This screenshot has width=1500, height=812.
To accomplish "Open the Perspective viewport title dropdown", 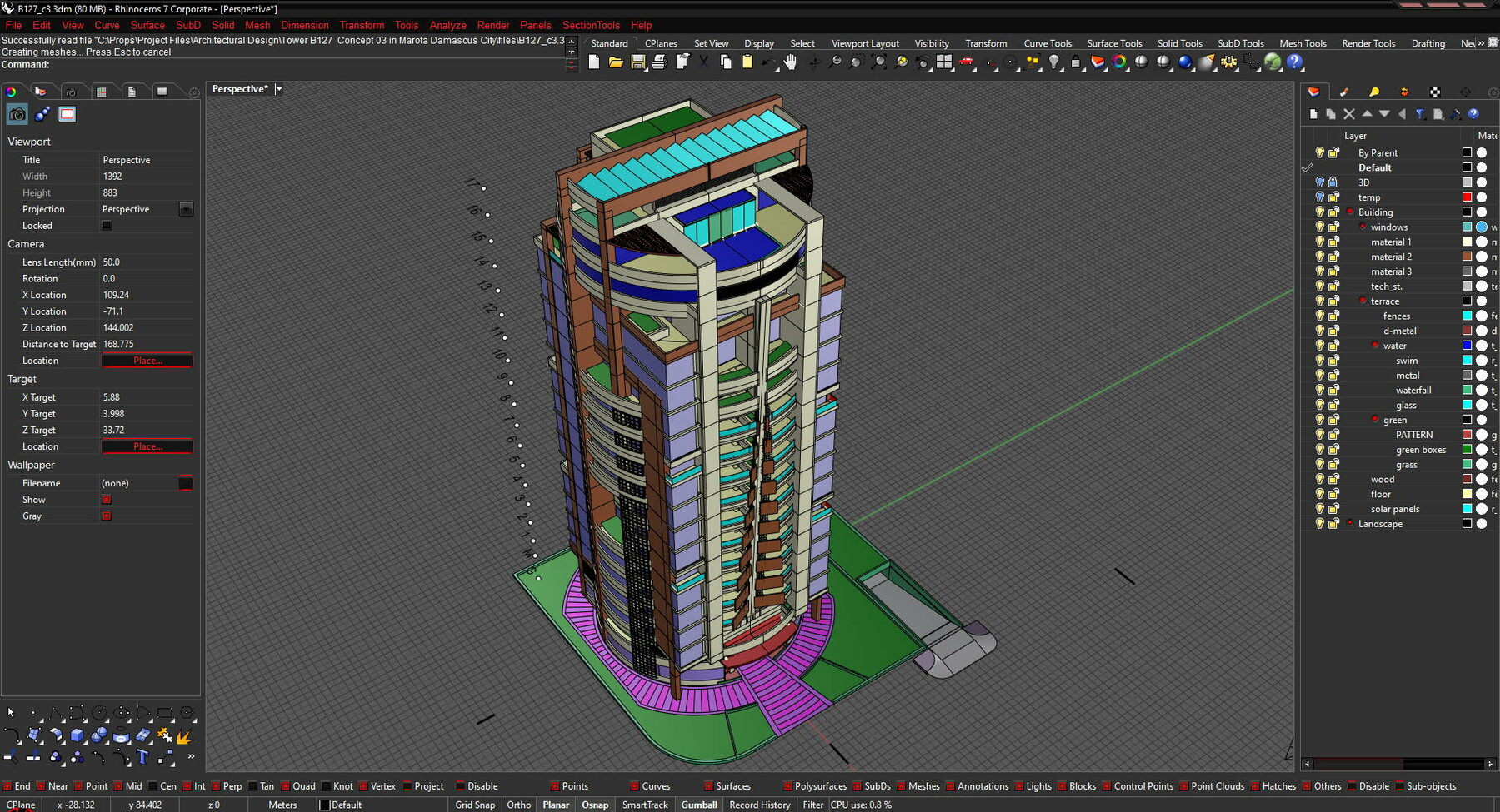I will [x=279, y=88].
